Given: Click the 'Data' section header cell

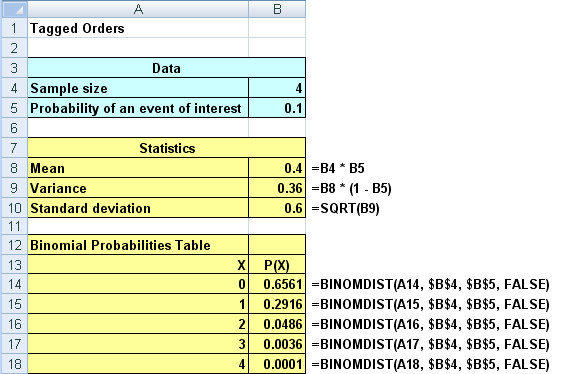Looking at the screenshot, I should click(x=166, y=68).
